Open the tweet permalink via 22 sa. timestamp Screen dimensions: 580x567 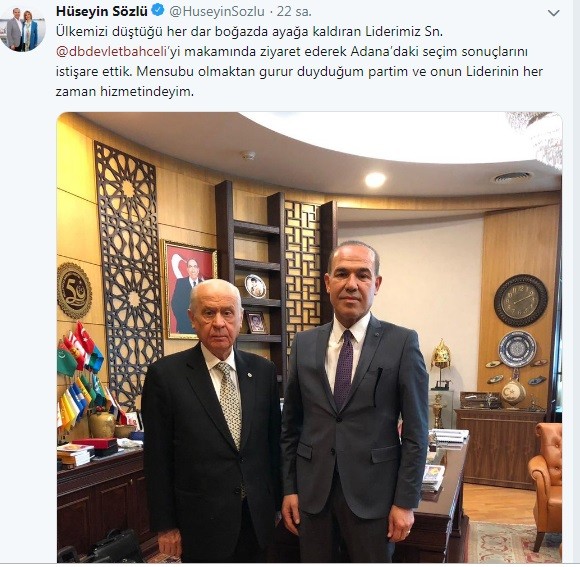(x=294, y=12)
